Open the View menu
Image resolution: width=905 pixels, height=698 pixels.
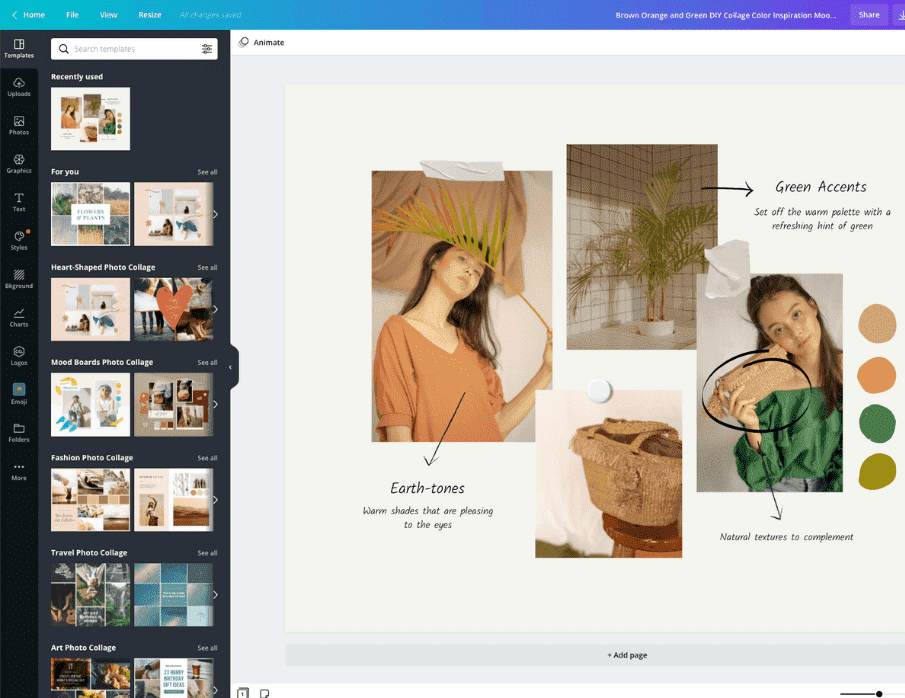108,15
